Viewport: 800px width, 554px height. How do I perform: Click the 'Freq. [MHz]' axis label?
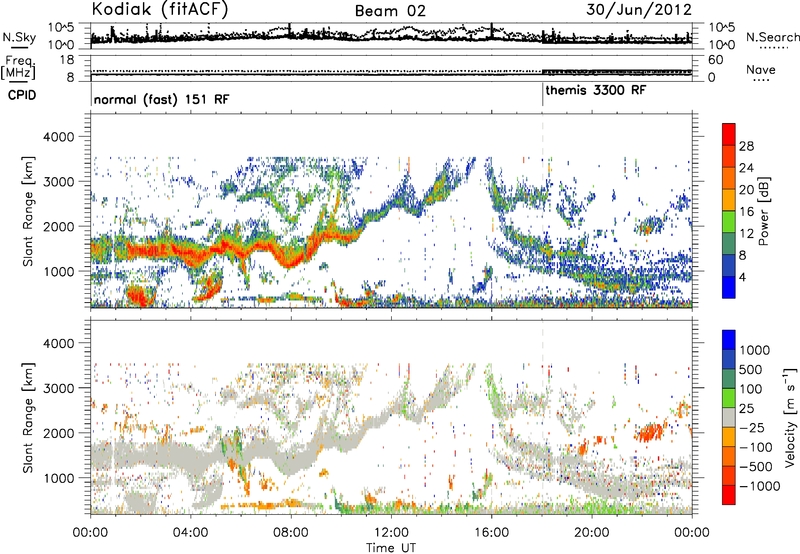(x=18, y=68)
